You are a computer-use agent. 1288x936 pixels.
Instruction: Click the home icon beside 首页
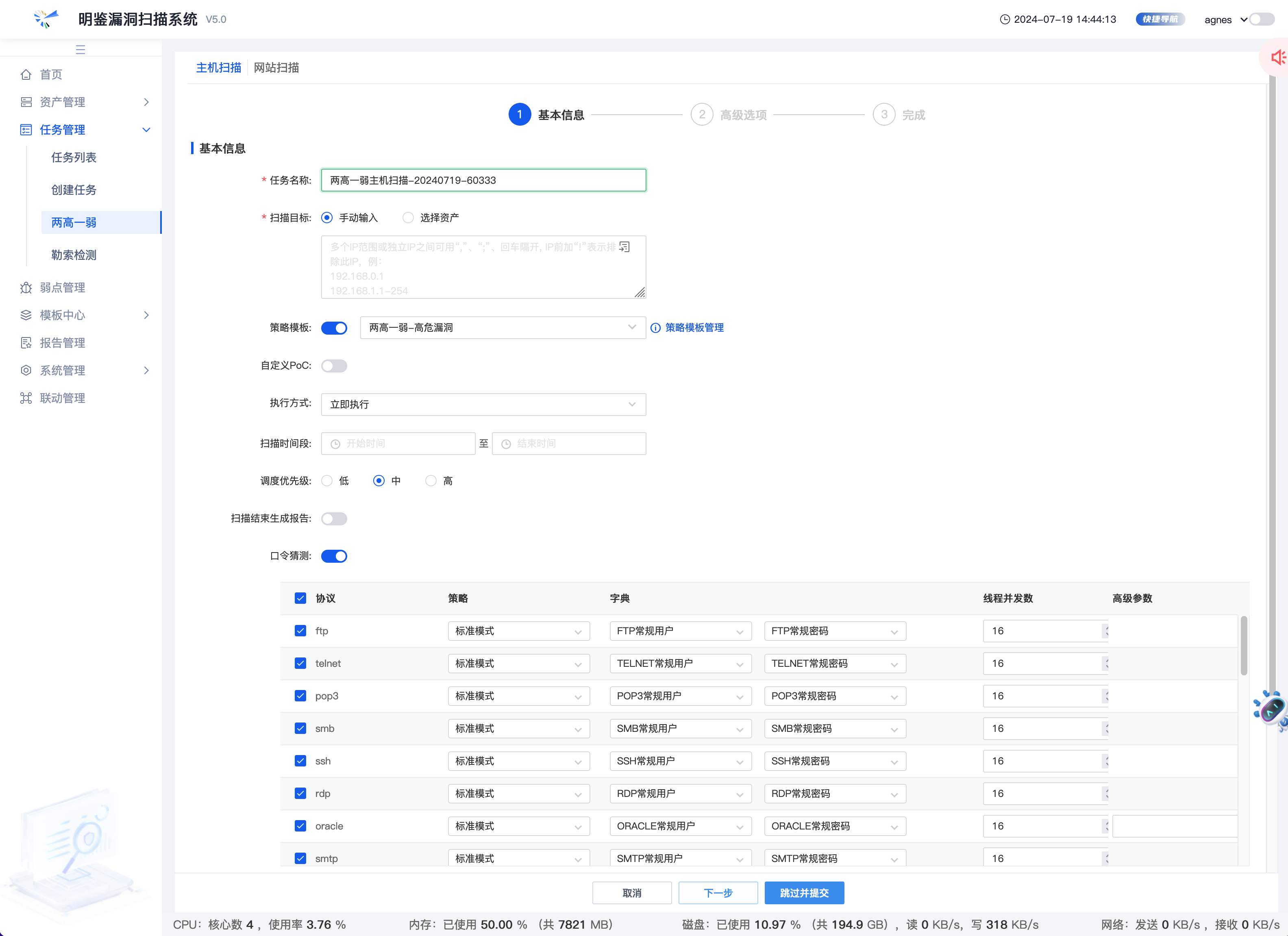[26, 74]
